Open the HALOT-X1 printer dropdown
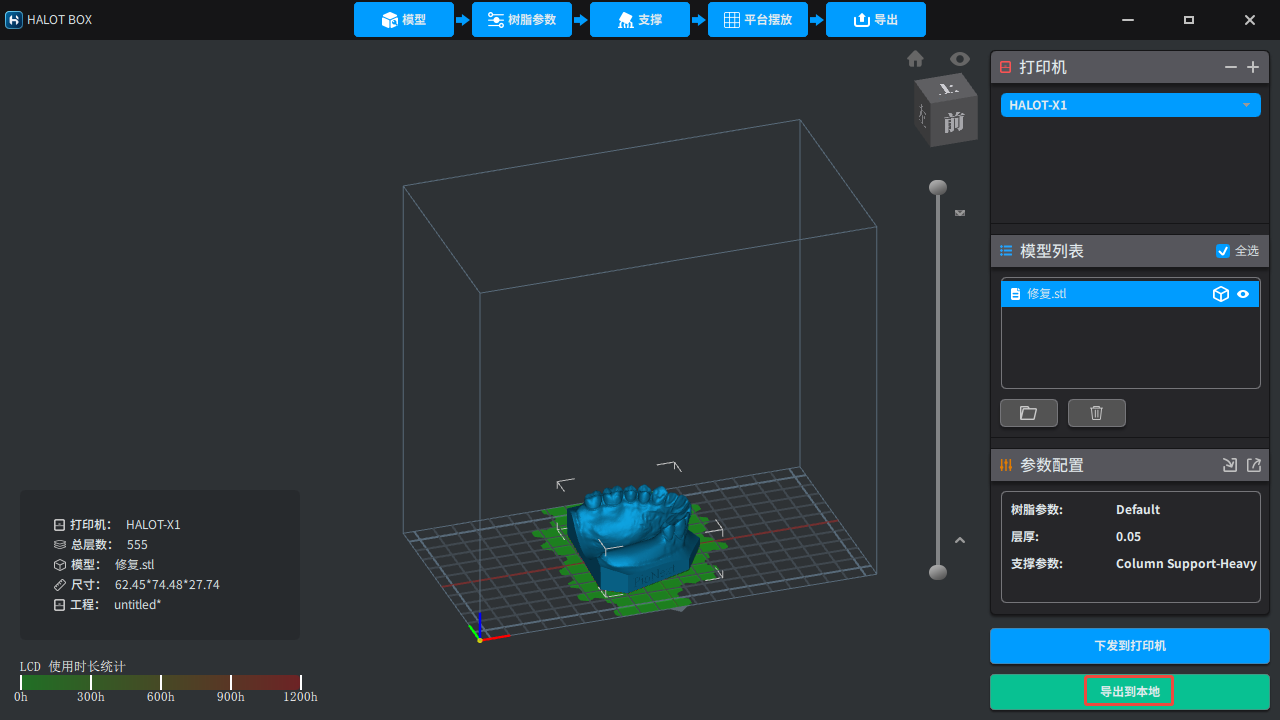Screen dimensions: 1280x720 (1131, 105)
